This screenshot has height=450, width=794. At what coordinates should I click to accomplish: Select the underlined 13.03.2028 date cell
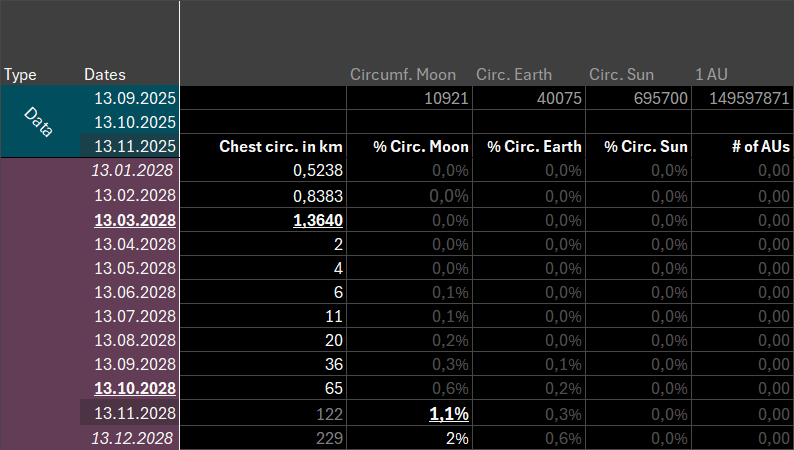[134, 220]
